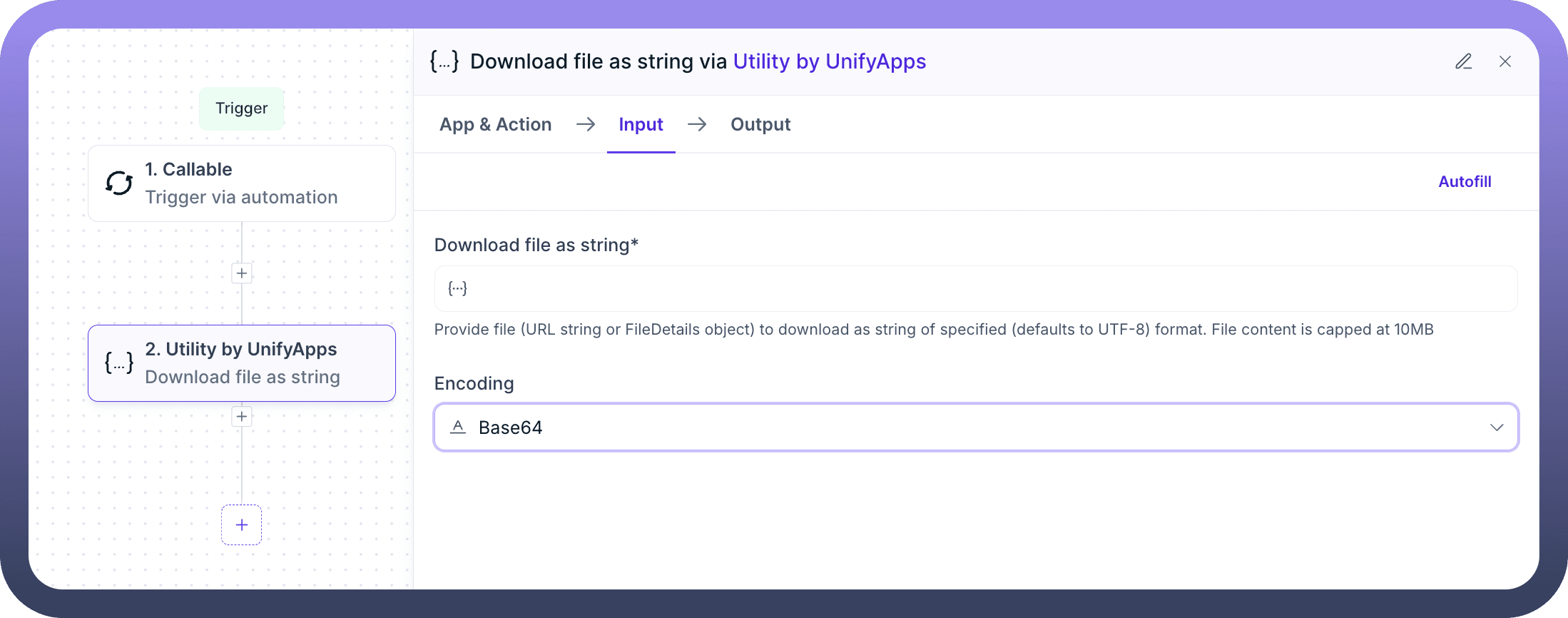Click the curly braces icon in step 2

[x=119, y=363]
